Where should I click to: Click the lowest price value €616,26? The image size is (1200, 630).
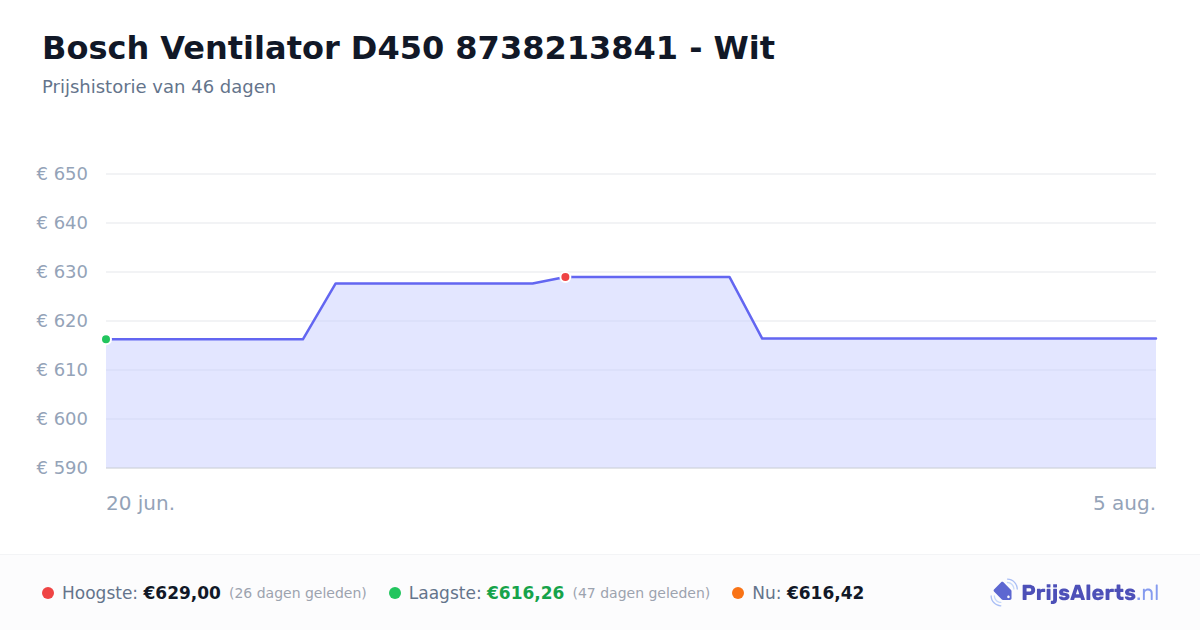pos(525,593)
